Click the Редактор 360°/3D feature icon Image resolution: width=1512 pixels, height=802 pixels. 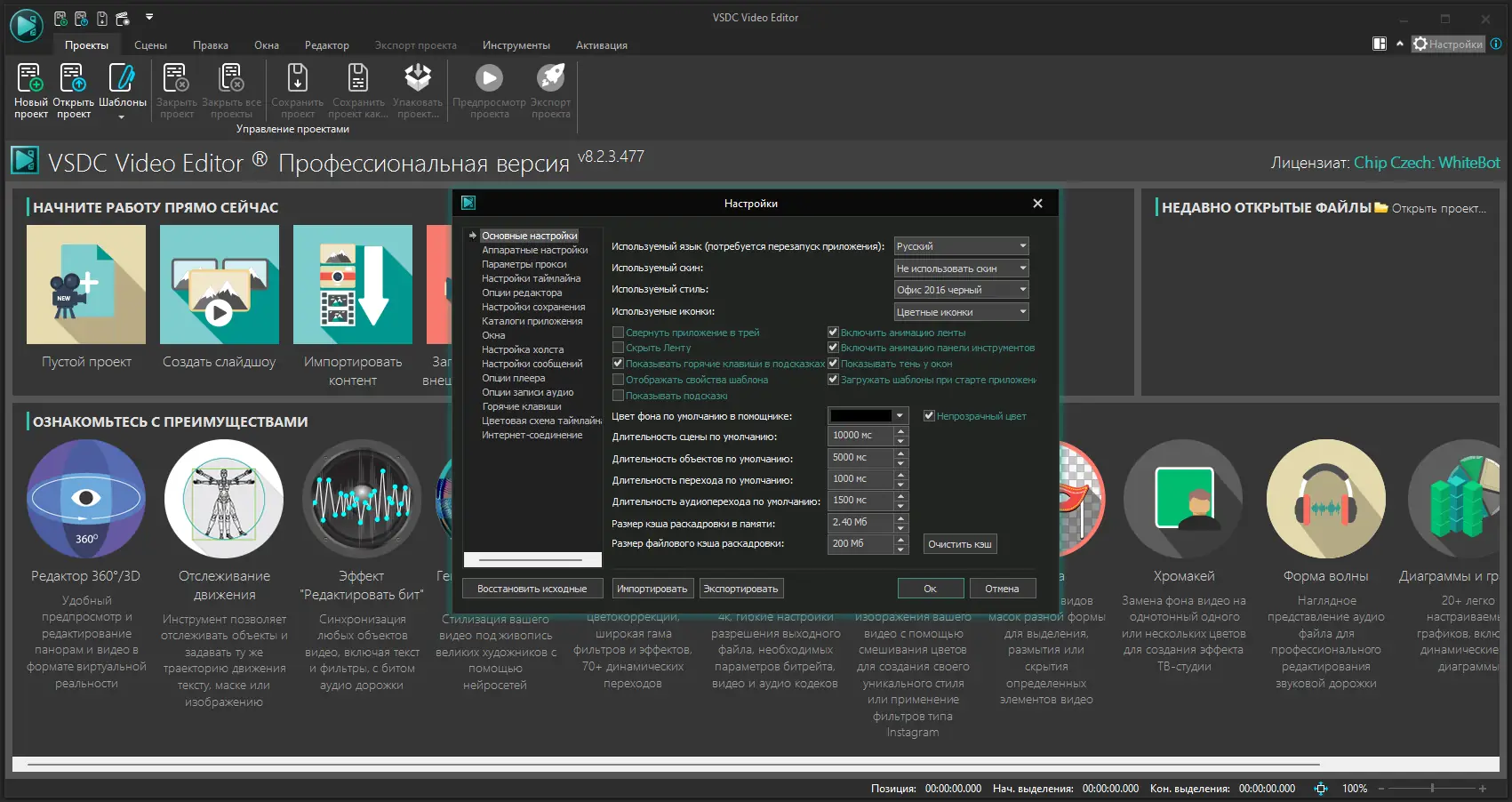tap(86, 499)
